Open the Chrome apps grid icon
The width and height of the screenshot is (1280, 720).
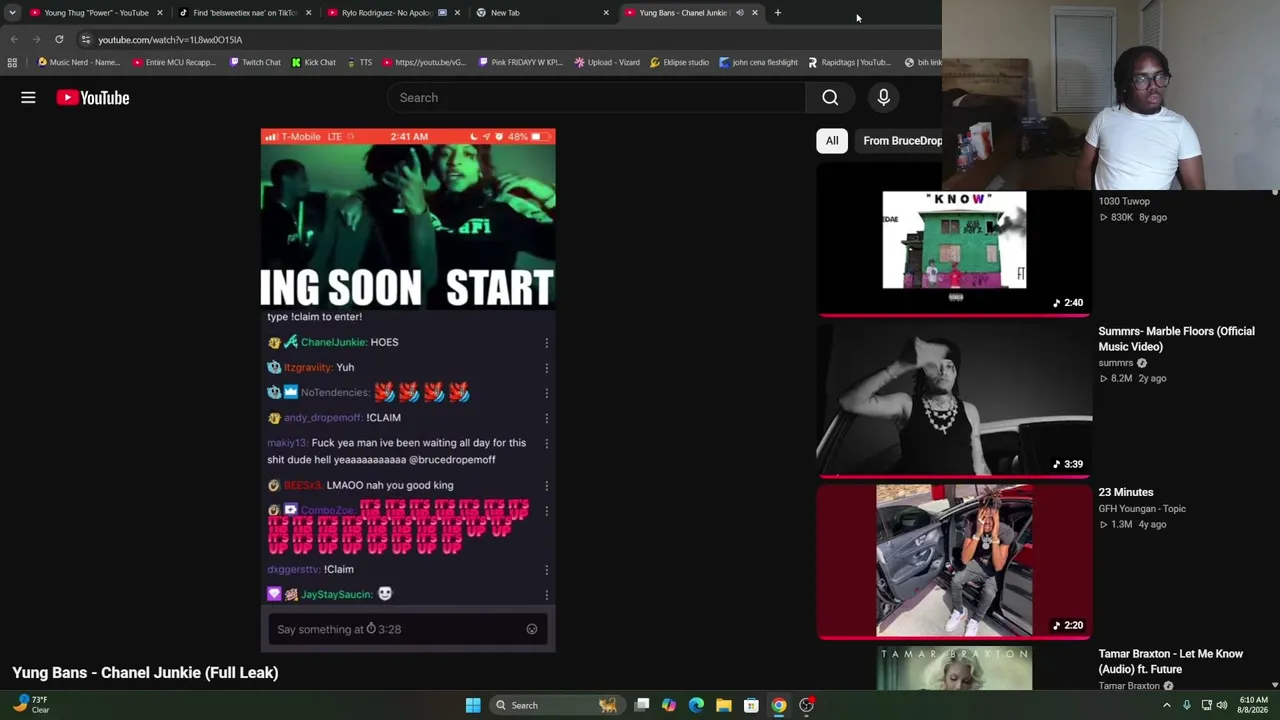pyautogui.click(x=12, y=62)
